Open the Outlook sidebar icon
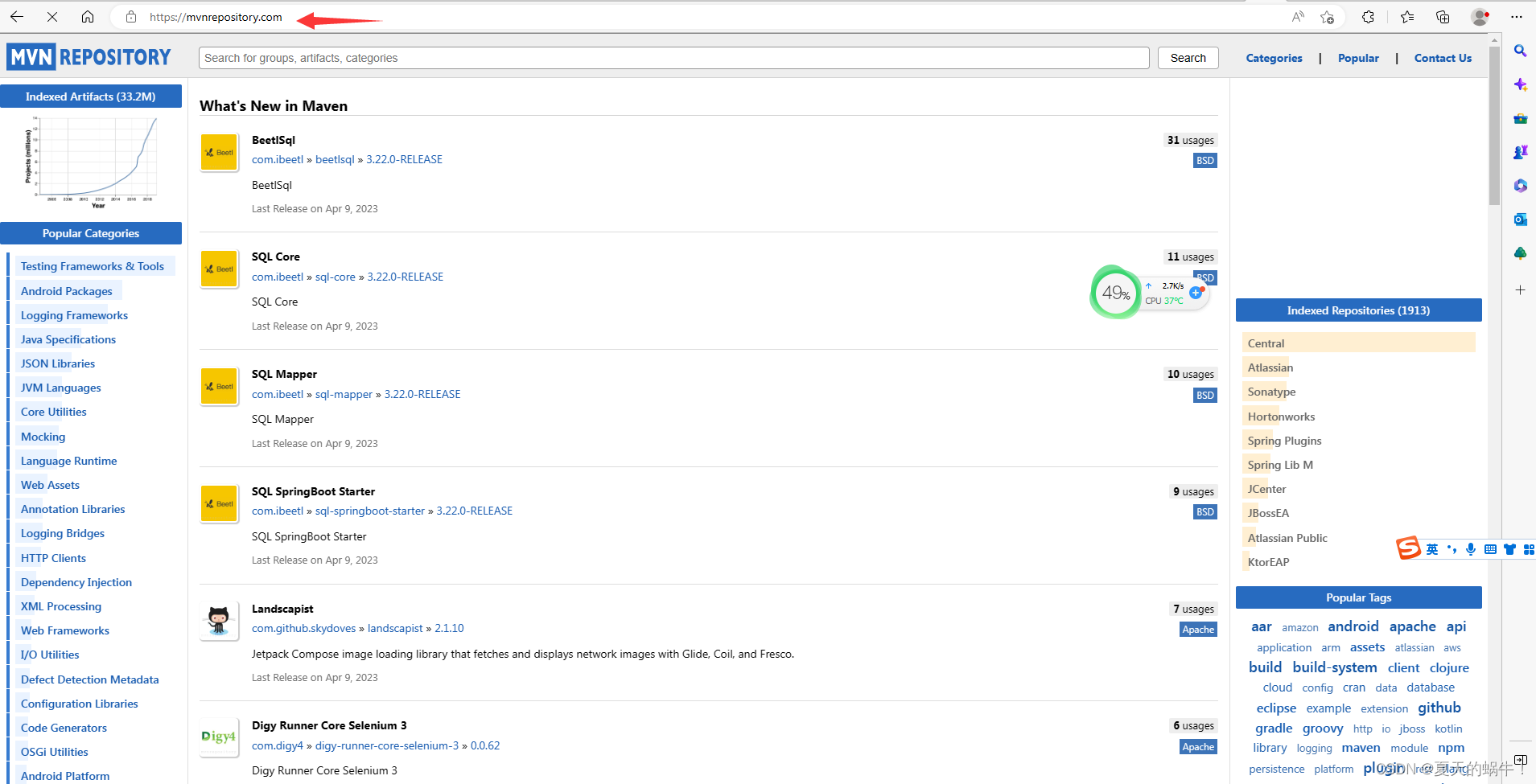Screen dimensions: 1536x784 click(x=1520, y=220)
